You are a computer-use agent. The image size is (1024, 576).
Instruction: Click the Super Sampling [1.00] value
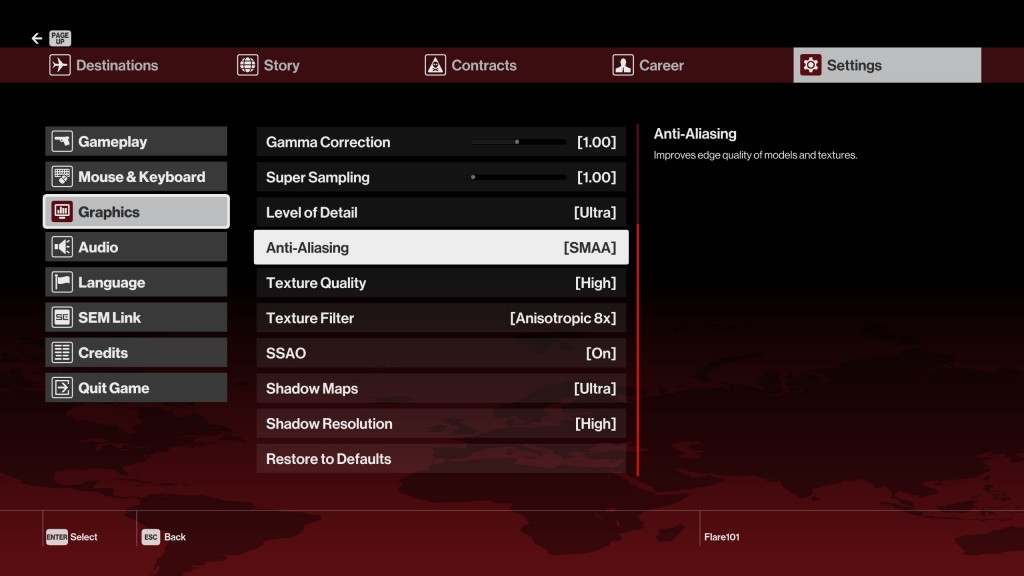[x=596, y=177]
